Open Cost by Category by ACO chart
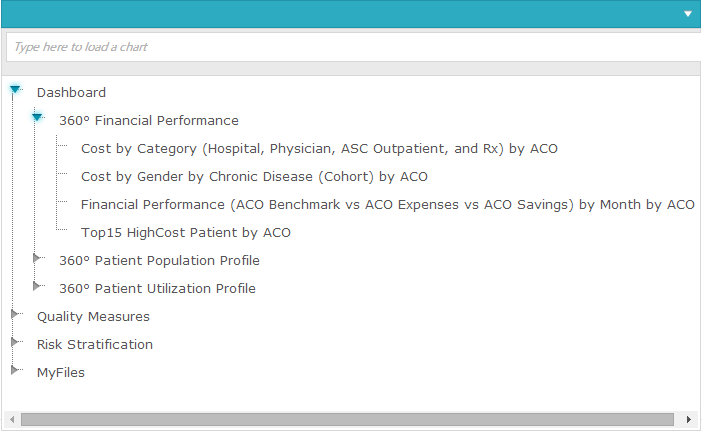This screenshot has height=435, width=702. click(319, 149)
